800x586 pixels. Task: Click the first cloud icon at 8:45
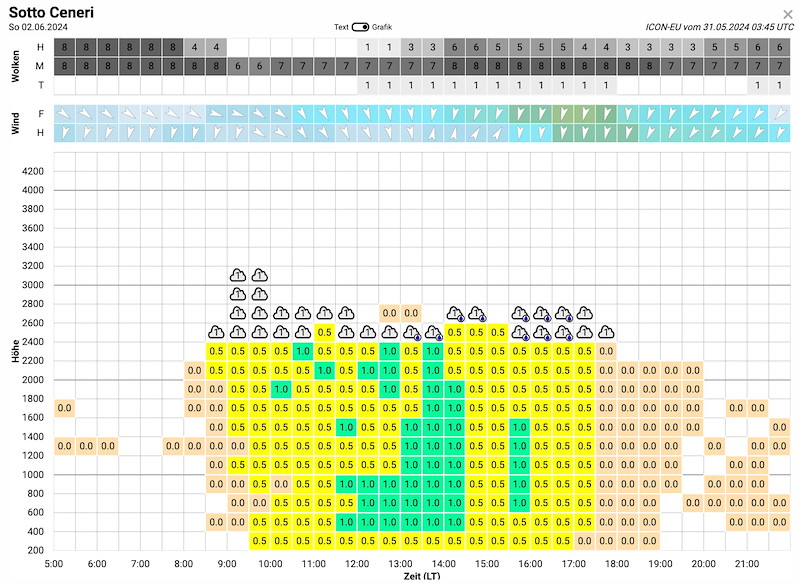point(216,333)
